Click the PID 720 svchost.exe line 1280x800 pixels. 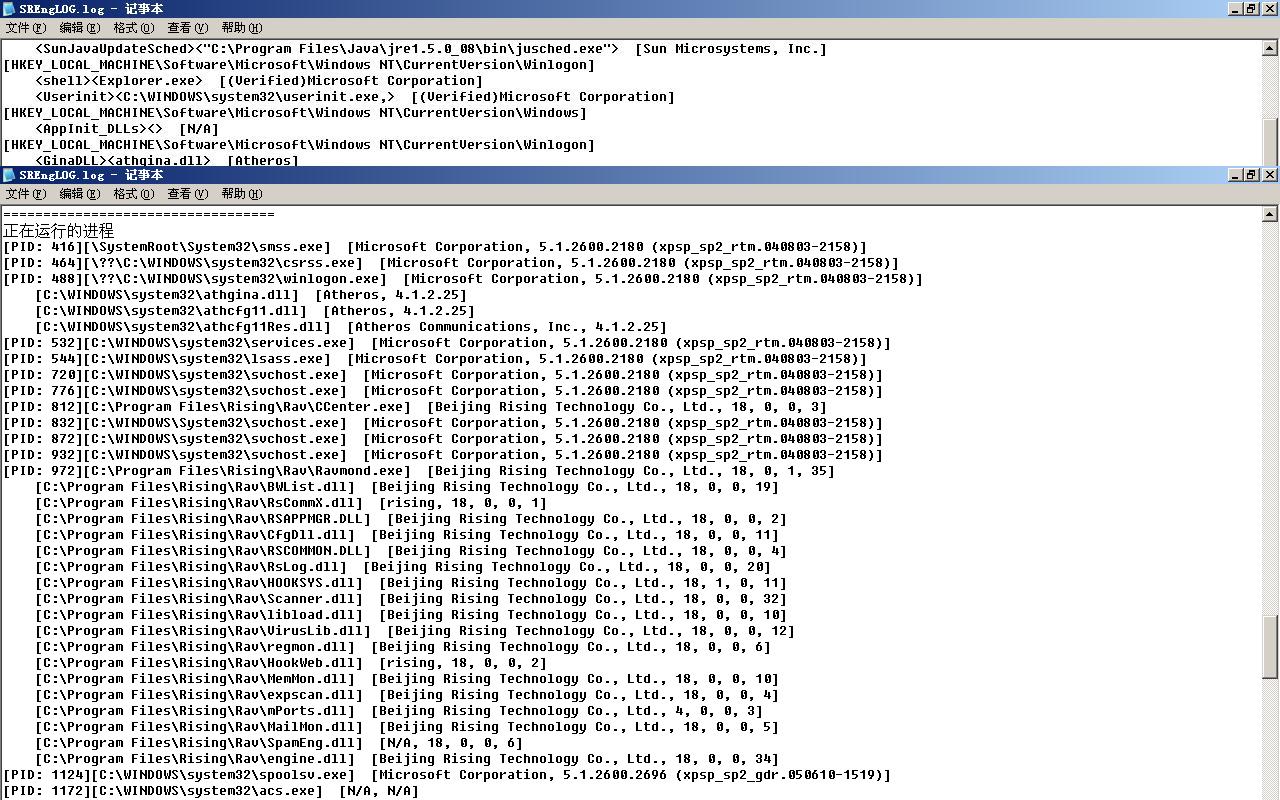443,375
